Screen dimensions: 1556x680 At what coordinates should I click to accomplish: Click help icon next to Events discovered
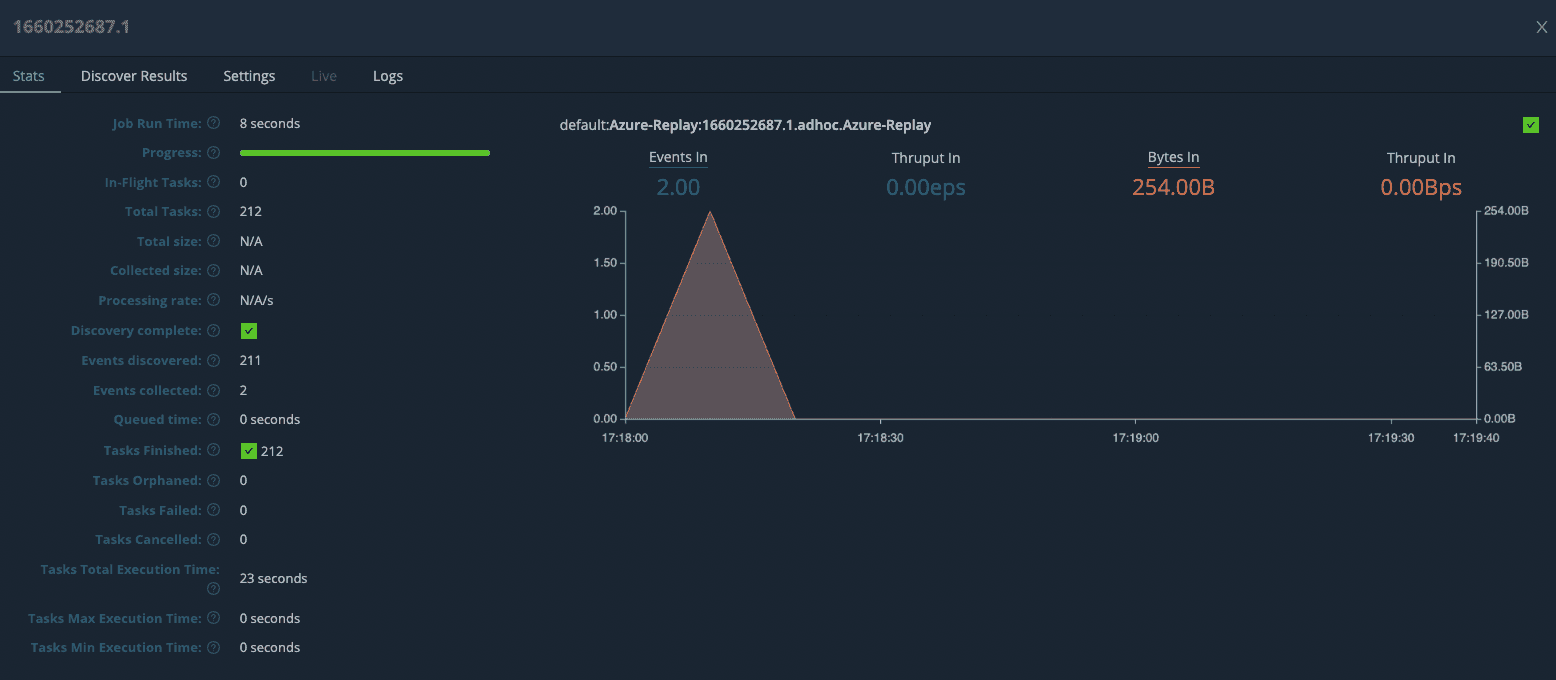pos(213,361)
